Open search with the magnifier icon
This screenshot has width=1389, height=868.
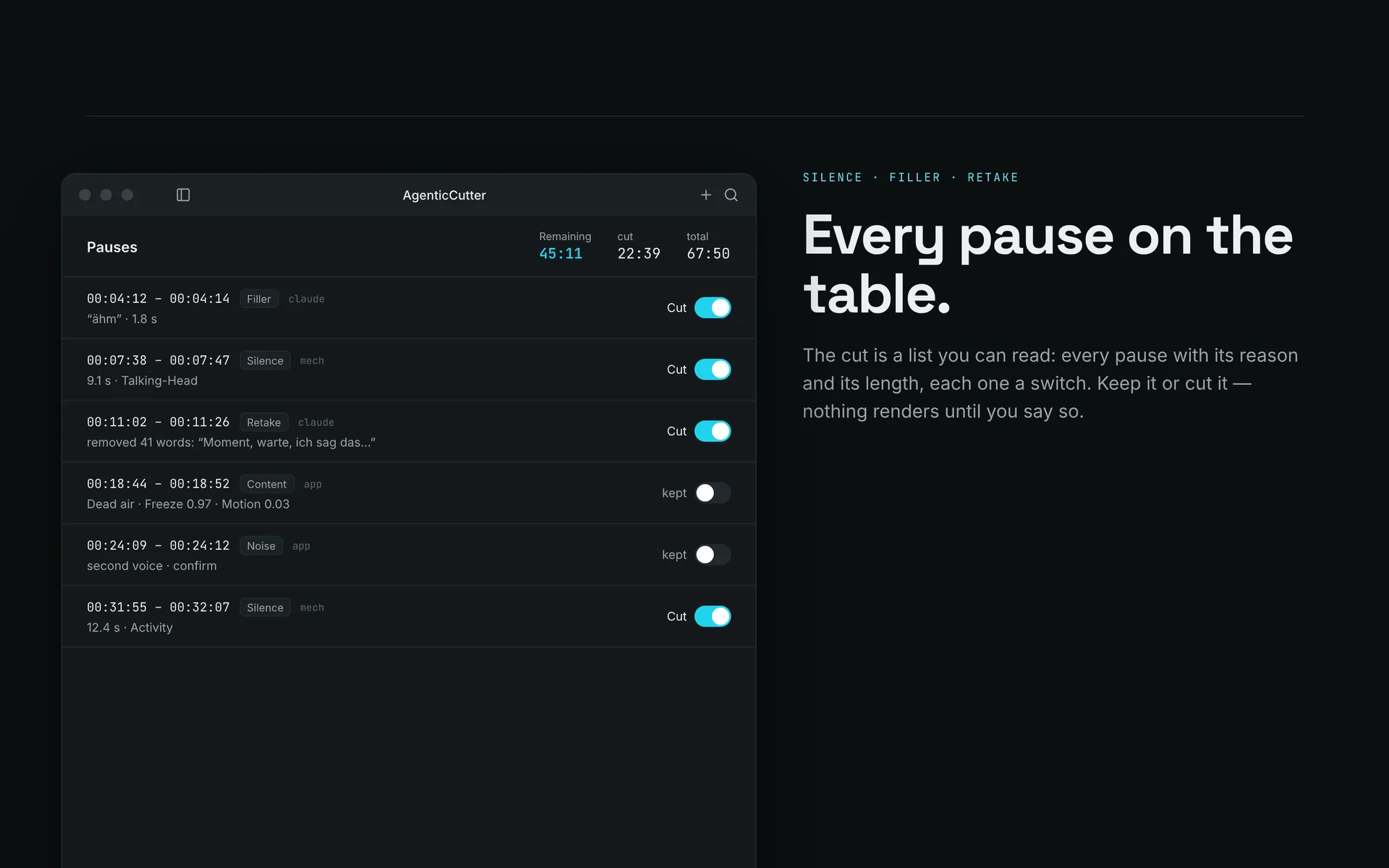(731, 195)
